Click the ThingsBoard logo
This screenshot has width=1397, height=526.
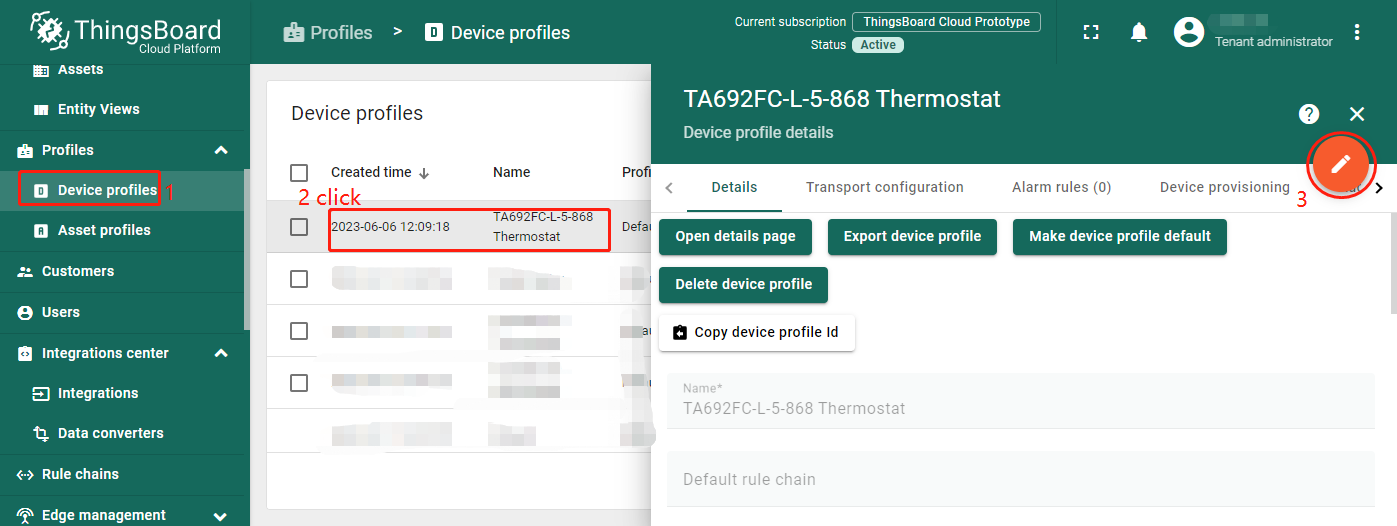point(125,30)
